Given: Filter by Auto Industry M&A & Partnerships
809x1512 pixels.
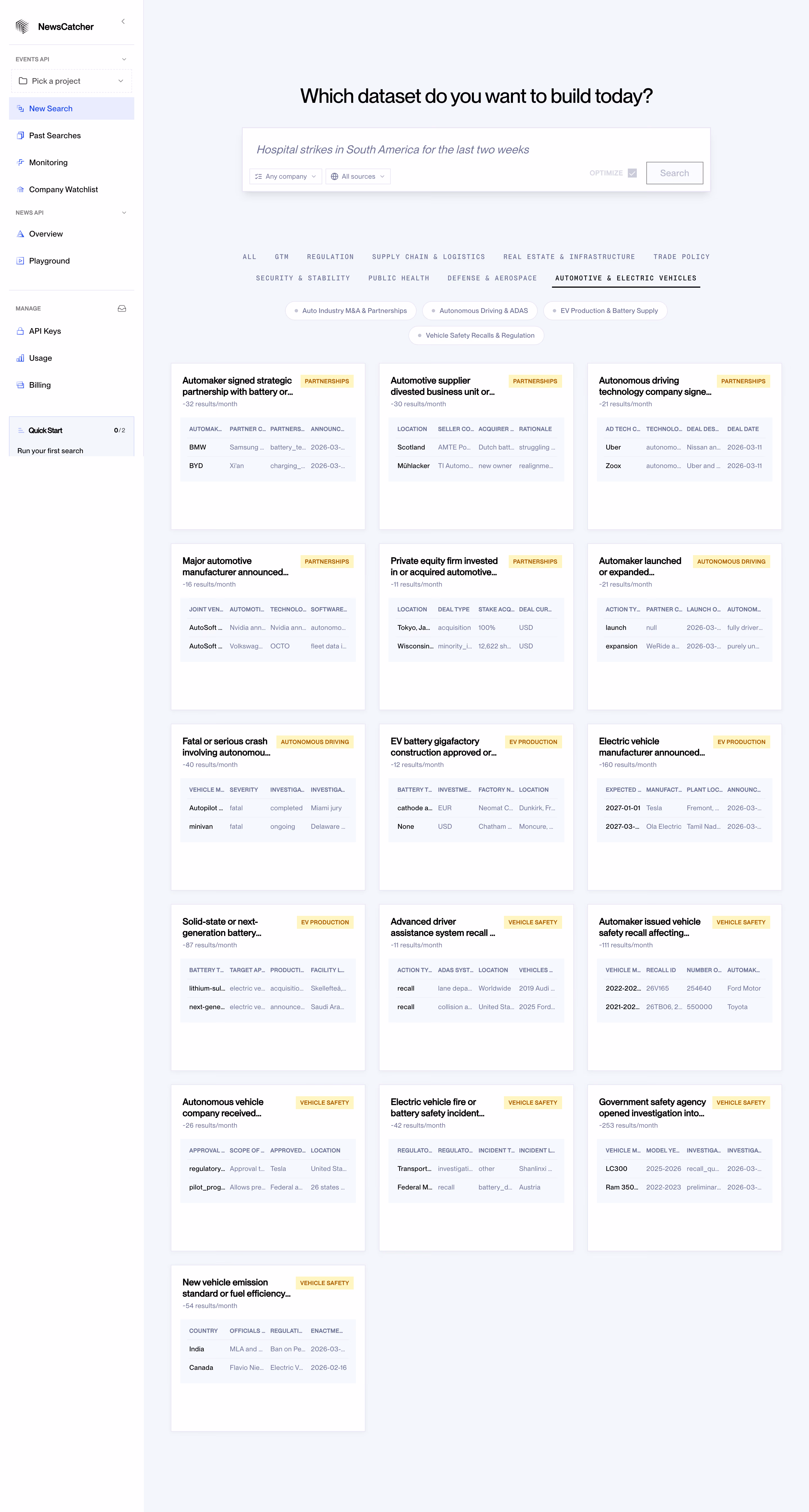Looking at the screenshot, I should 351,311.
